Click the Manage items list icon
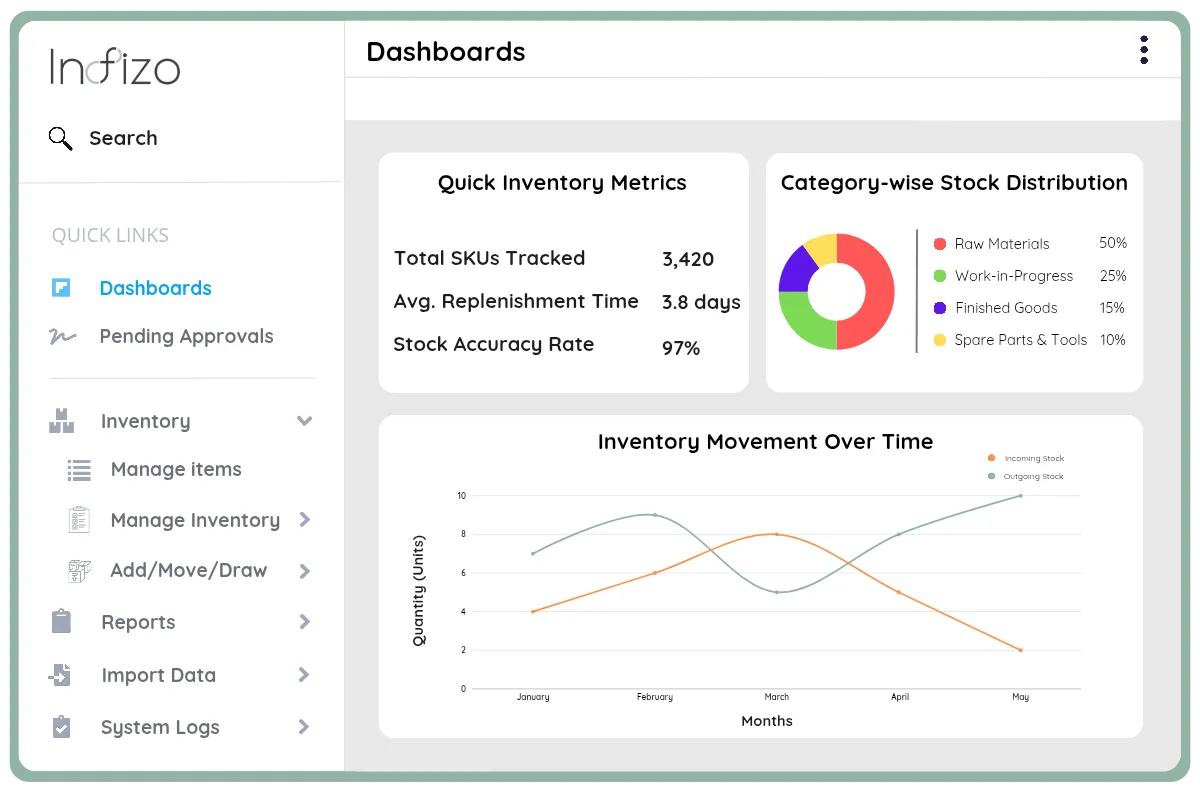1200x788 pixels. 78,469
